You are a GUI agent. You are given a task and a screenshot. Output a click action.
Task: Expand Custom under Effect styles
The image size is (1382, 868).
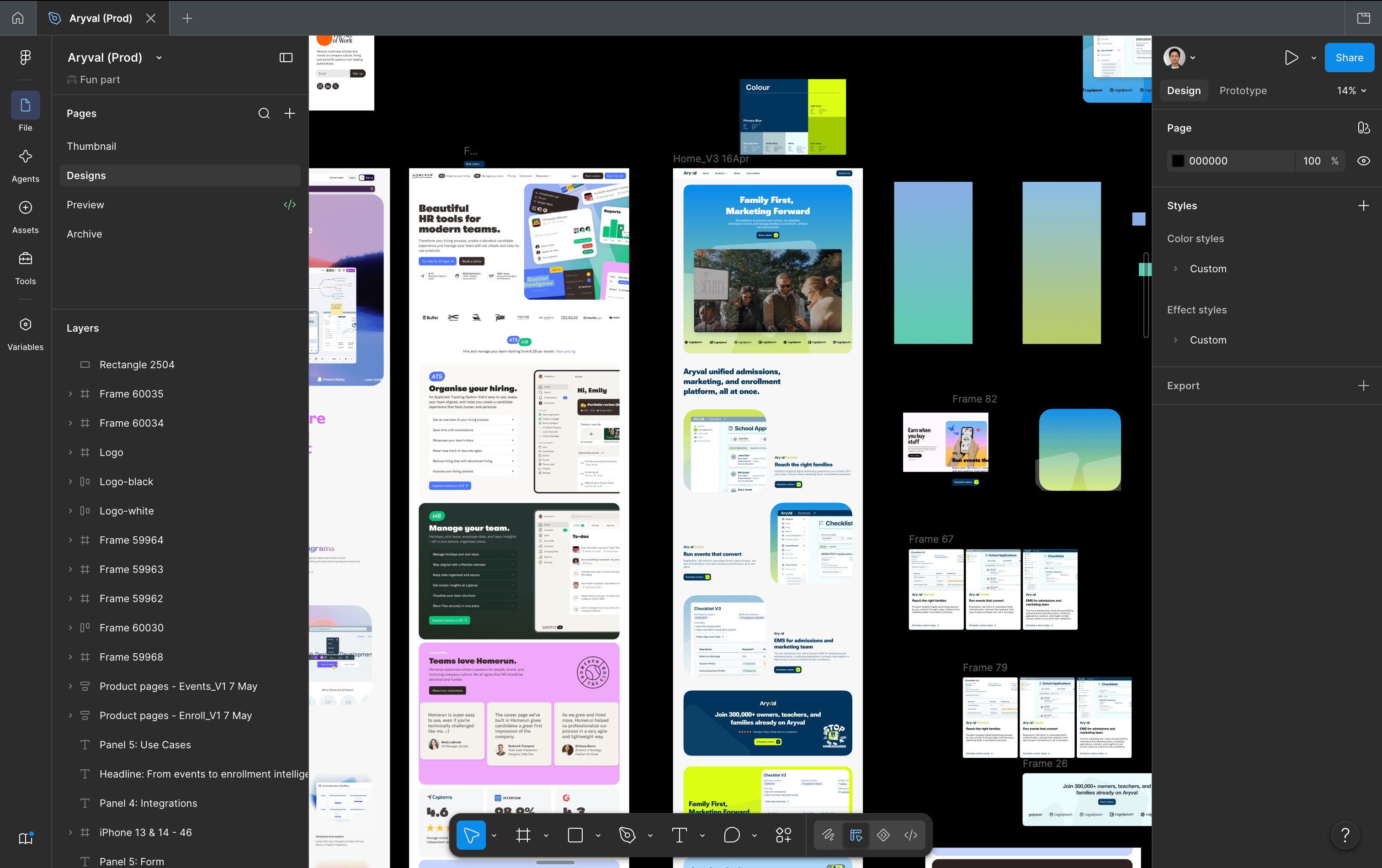click(1175, 339)
